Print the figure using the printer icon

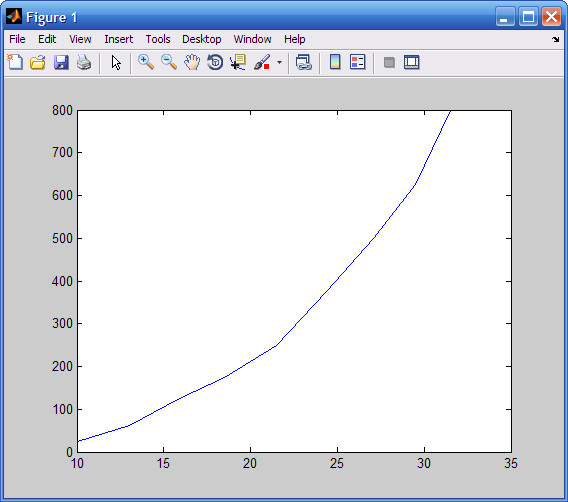coord(84,62)
